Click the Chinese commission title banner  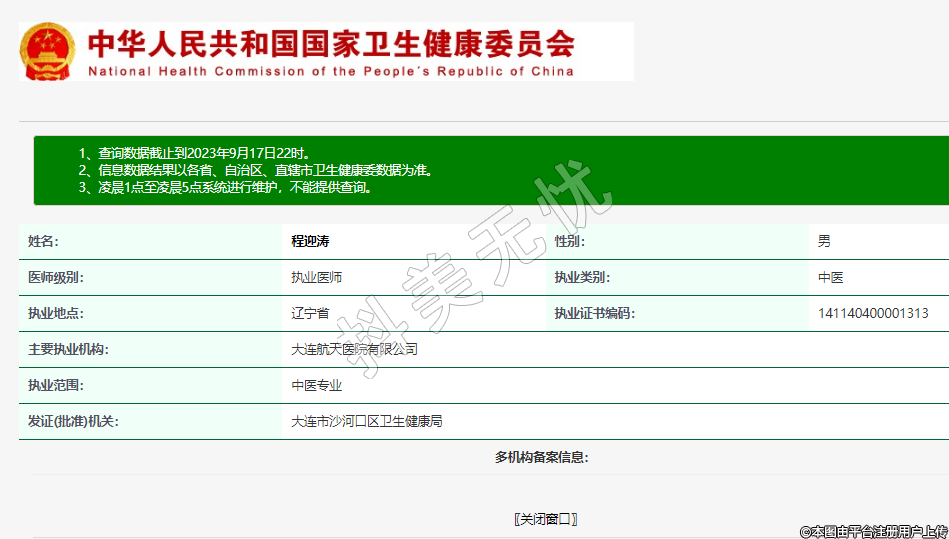331,43
